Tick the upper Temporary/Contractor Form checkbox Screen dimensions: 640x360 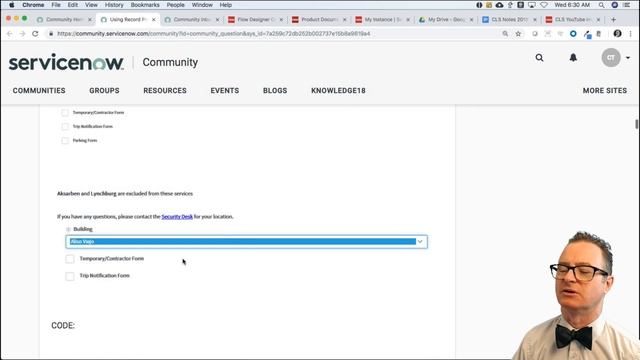pyautogui.click(x=65, y=113)
